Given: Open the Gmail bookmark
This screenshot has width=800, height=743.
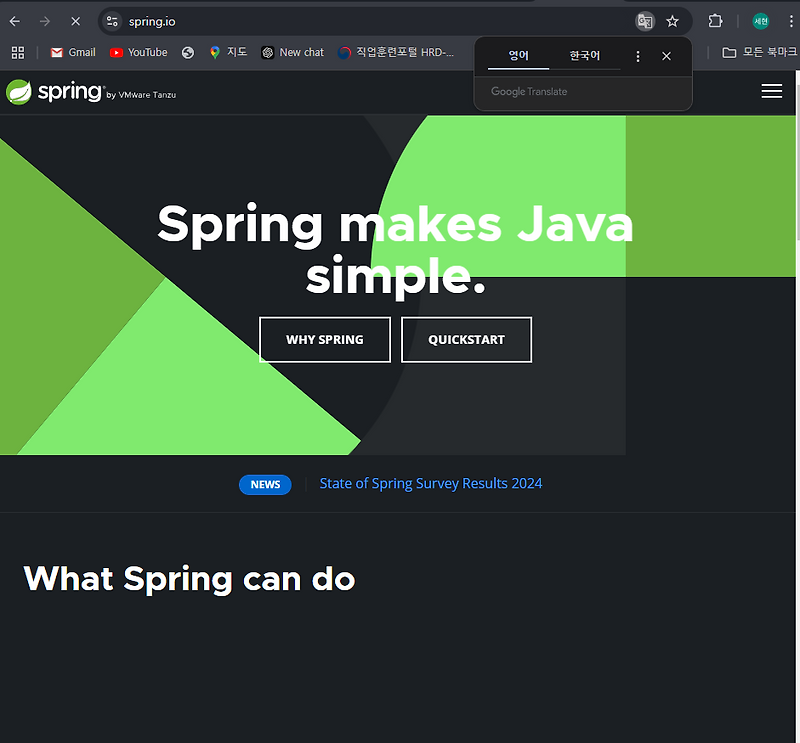Looking at the screenshot, I should pos(72,52).
